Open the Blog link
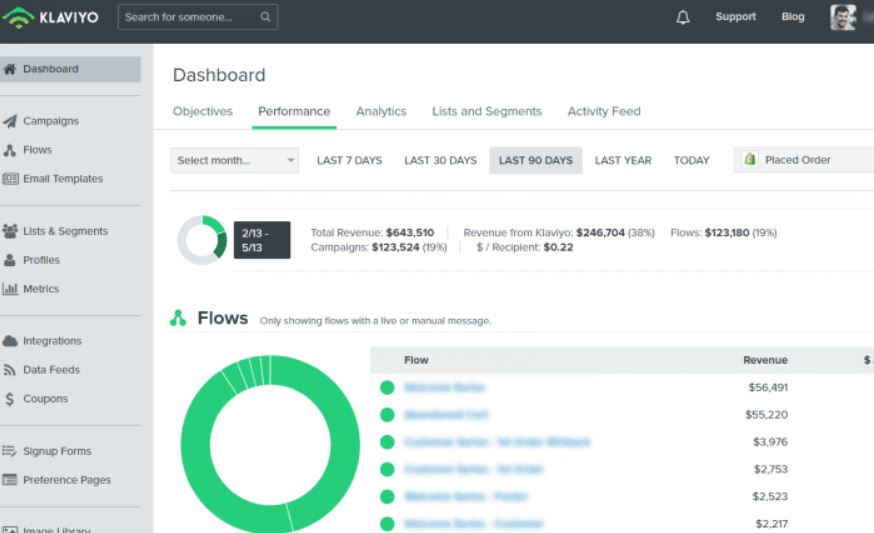874x533 pixels. tap(793, 17)
